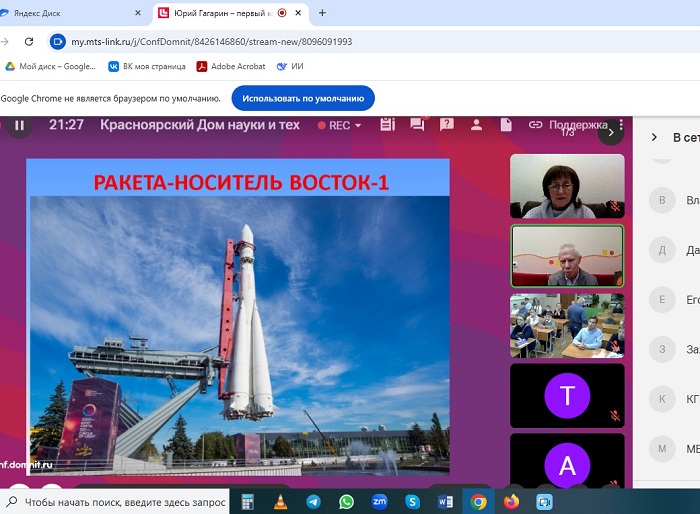700x514 pixels.
Task: Reload the page
Action: [x=28, y=42]
